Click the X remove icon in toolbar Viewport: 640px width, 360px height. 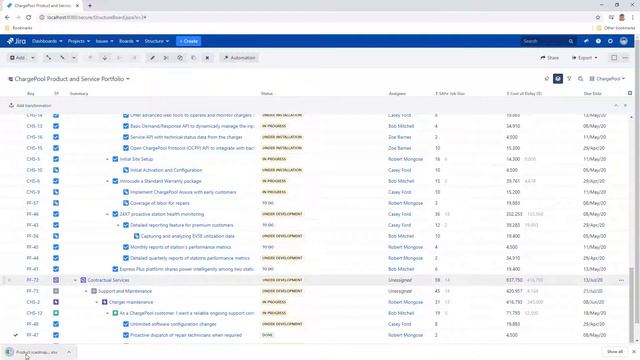(x=207, y=58)
